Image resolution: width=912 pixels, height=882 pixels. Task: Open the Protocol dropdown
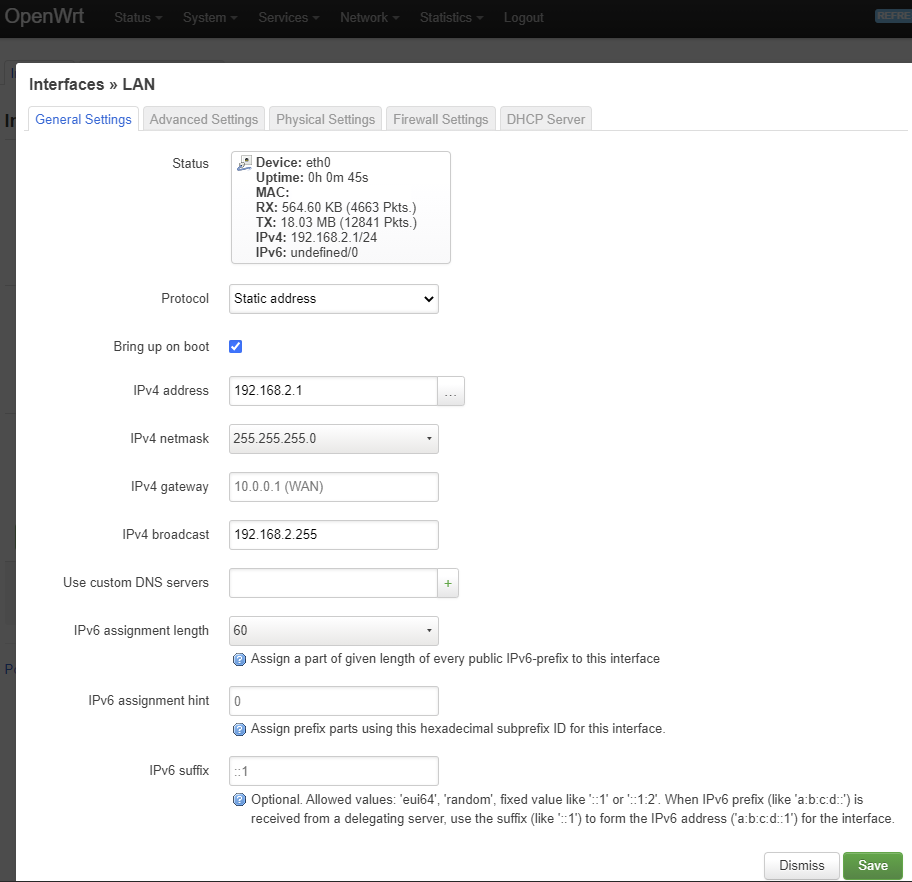[334, 299]
